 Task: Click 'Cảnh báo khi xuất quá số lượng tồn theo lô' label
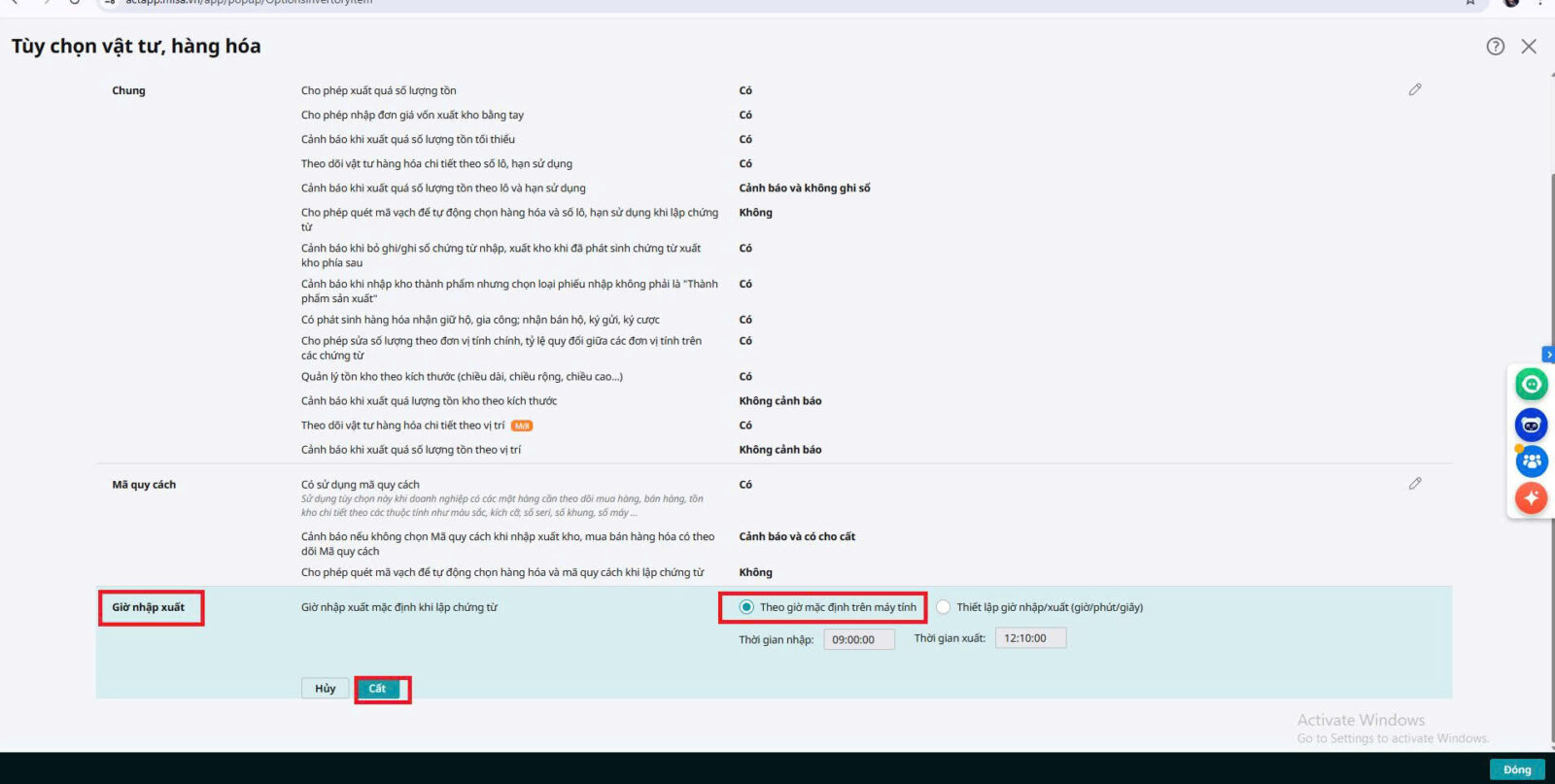point(443,188)
